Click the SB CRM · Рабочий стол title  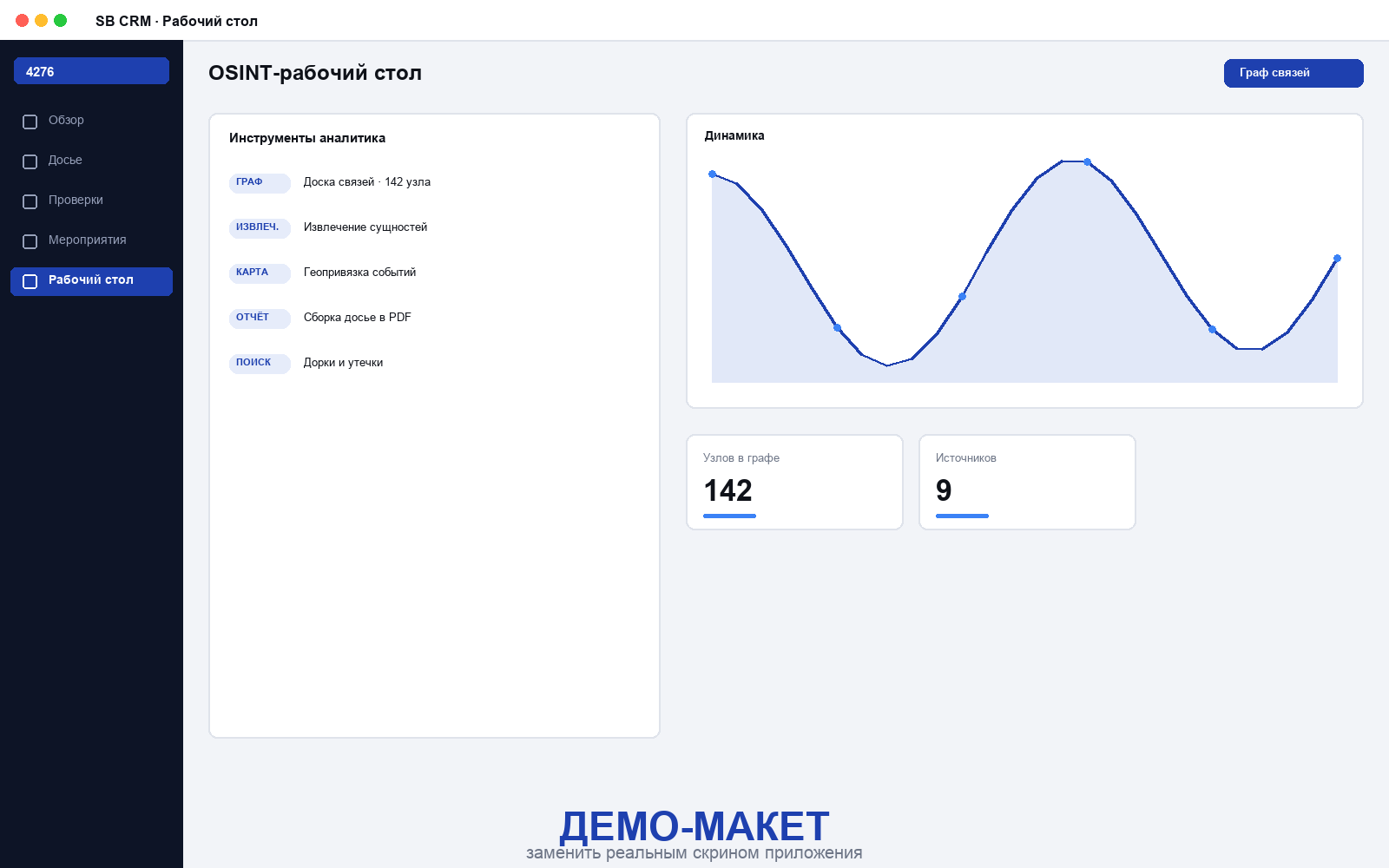(x=176, y=21)
